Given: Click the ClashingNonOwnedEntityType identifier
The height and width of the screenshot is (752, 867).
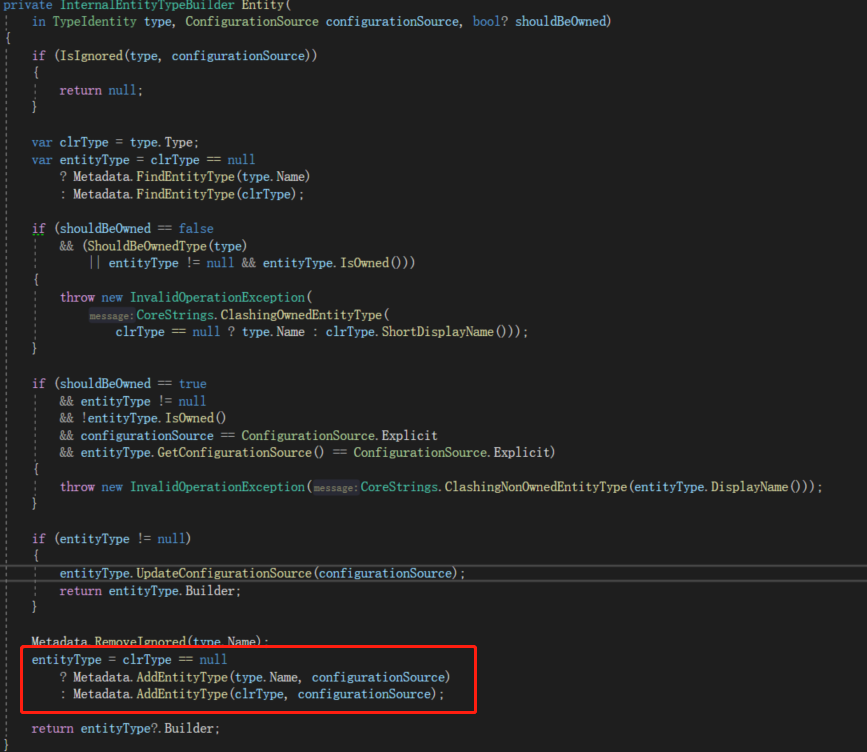Looking at the screenshot, I should 536,487.
